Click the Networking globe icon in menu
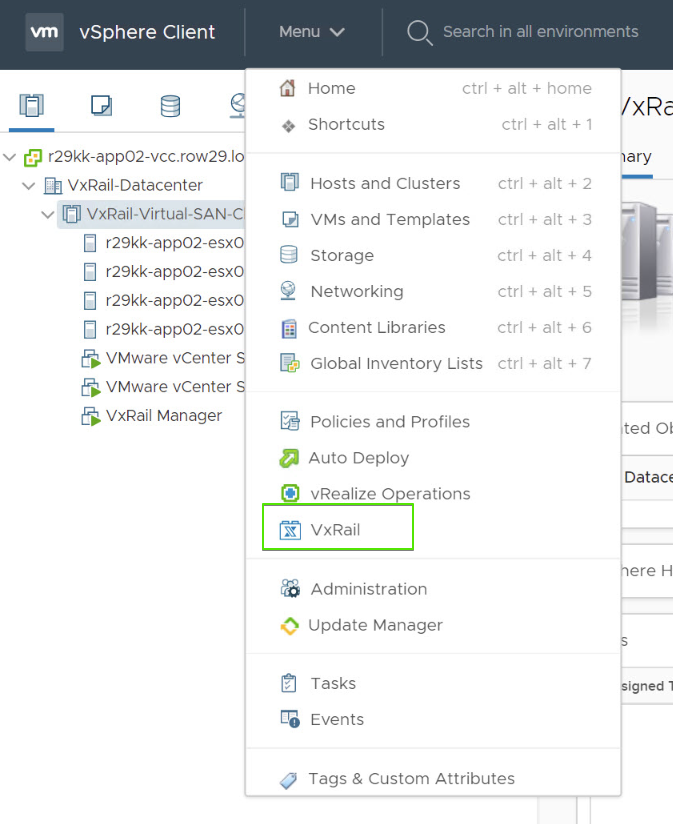The image size is (673, 824). (288, 291)
